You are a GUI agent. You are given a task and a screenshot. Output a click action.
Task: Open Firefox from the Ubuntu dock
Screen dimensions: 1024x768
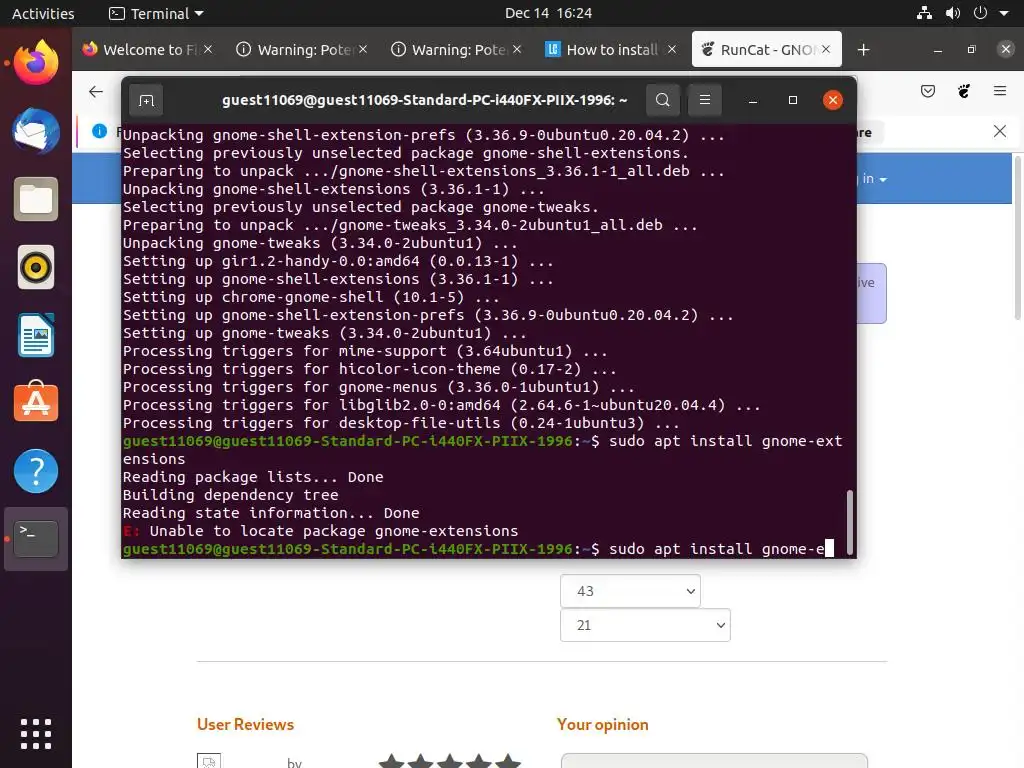(36, 63)
